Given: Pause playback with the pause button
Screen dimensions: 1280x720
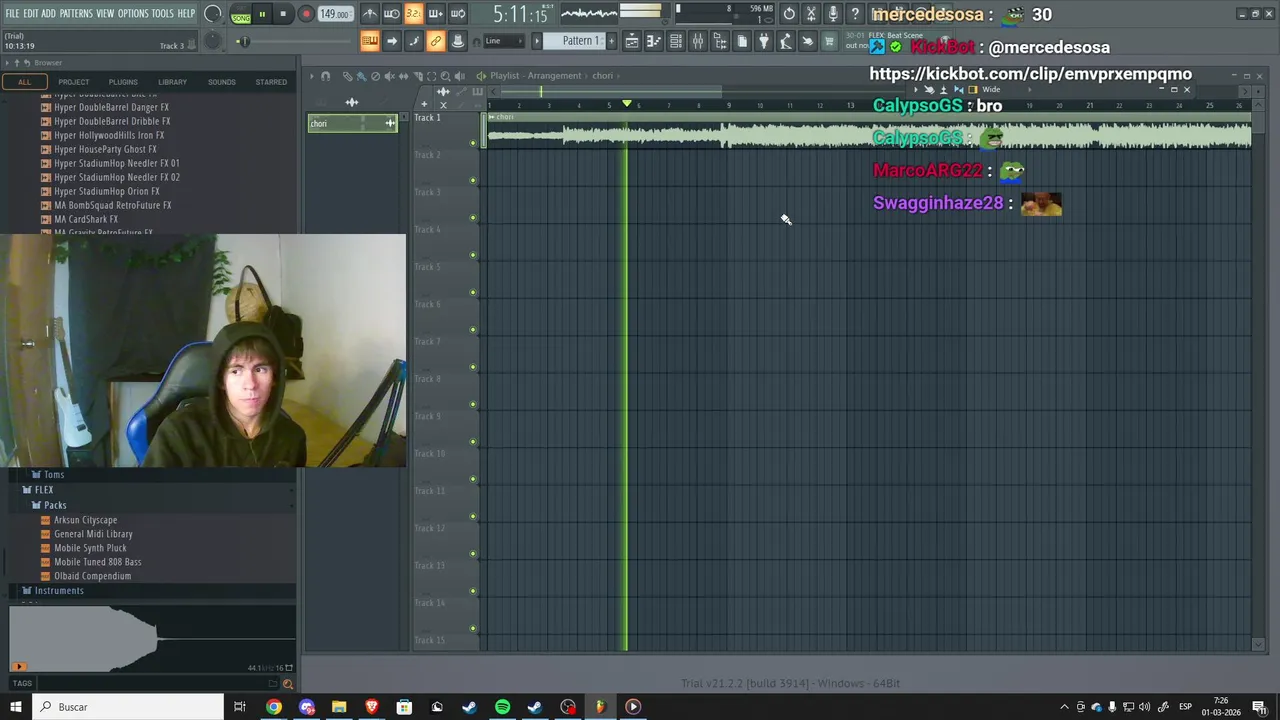Looking at the screenshot, I should [262, 14].
